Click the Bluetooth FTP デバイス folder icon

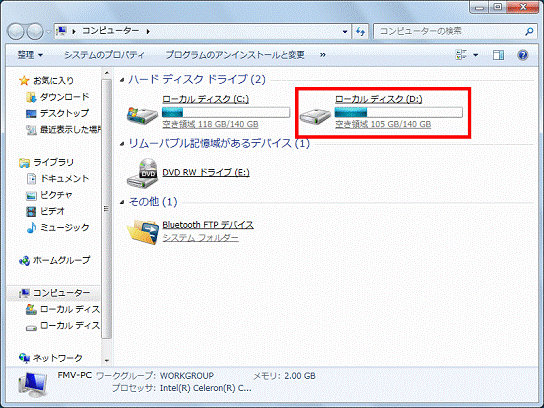coord(143,232)
